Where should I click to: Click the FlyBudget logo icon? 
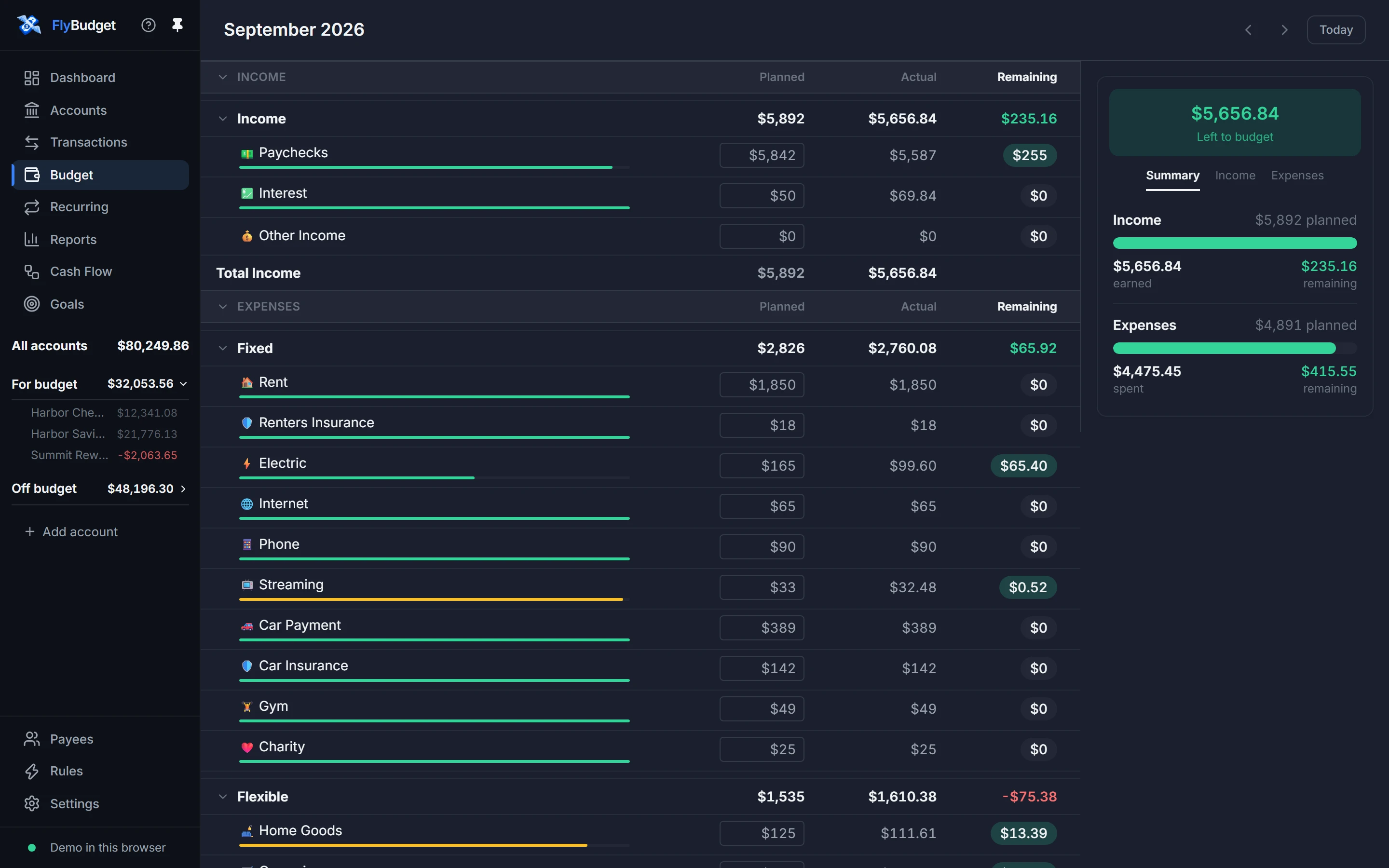(x=29, y=25)
